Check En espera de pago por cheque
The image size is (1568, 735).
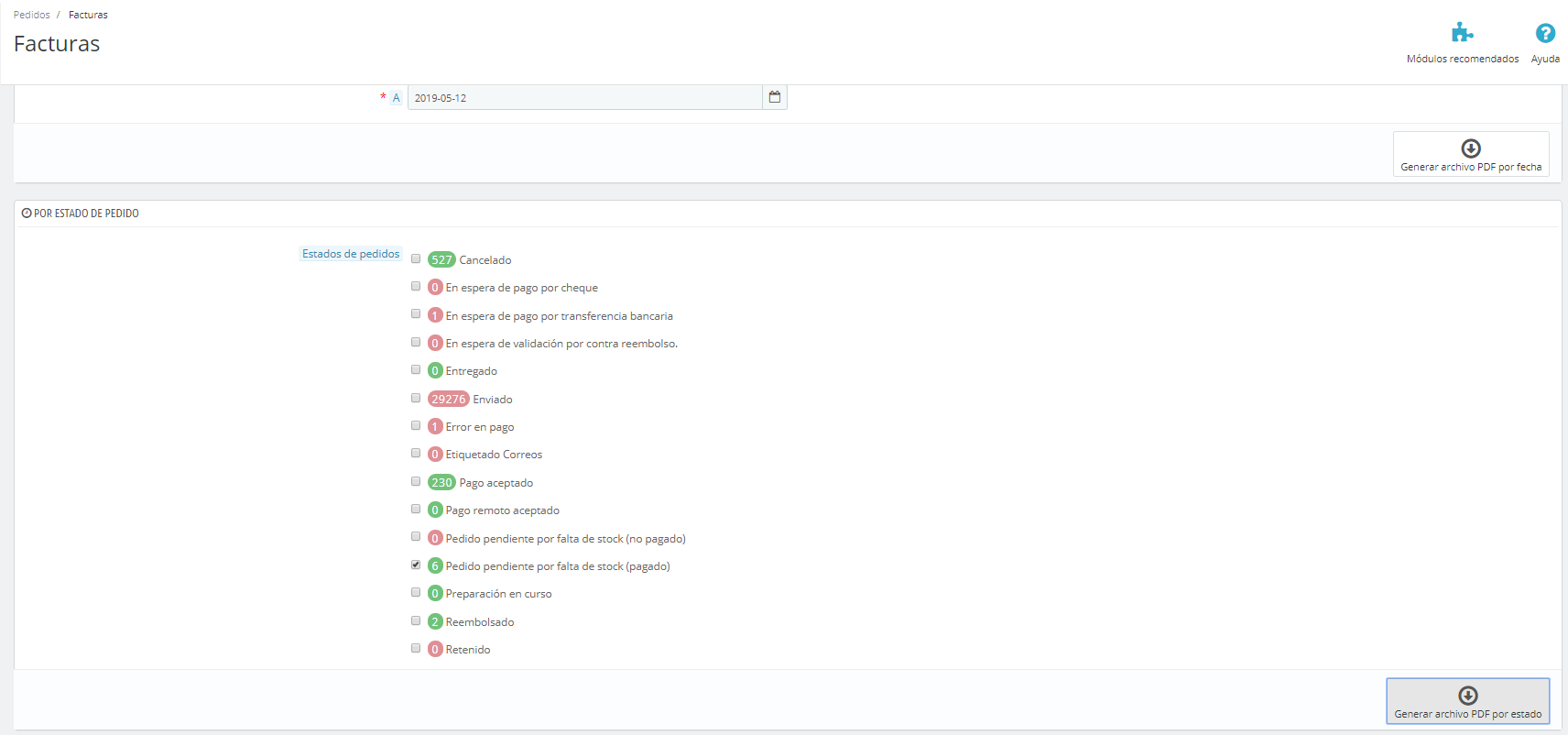point(416,286)
